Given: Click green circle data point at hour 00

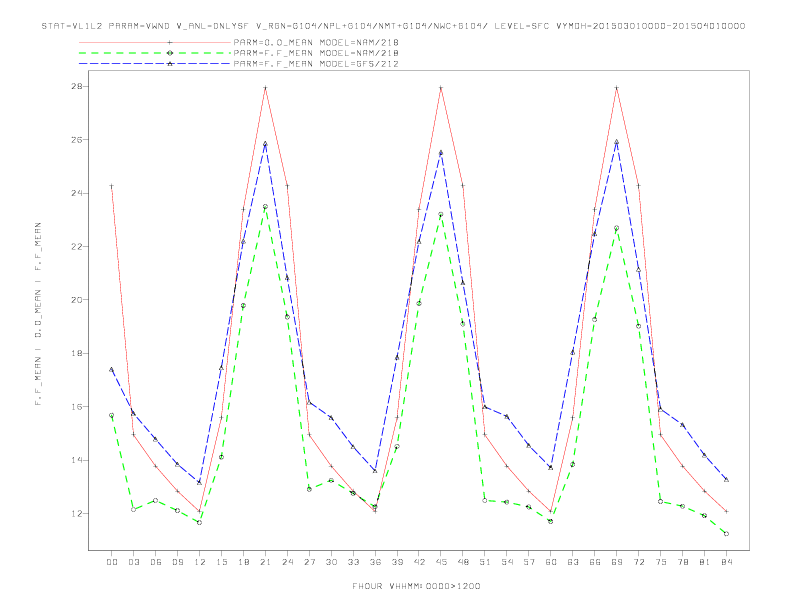Looking at the screenshot, I should [x=112, y=415].
